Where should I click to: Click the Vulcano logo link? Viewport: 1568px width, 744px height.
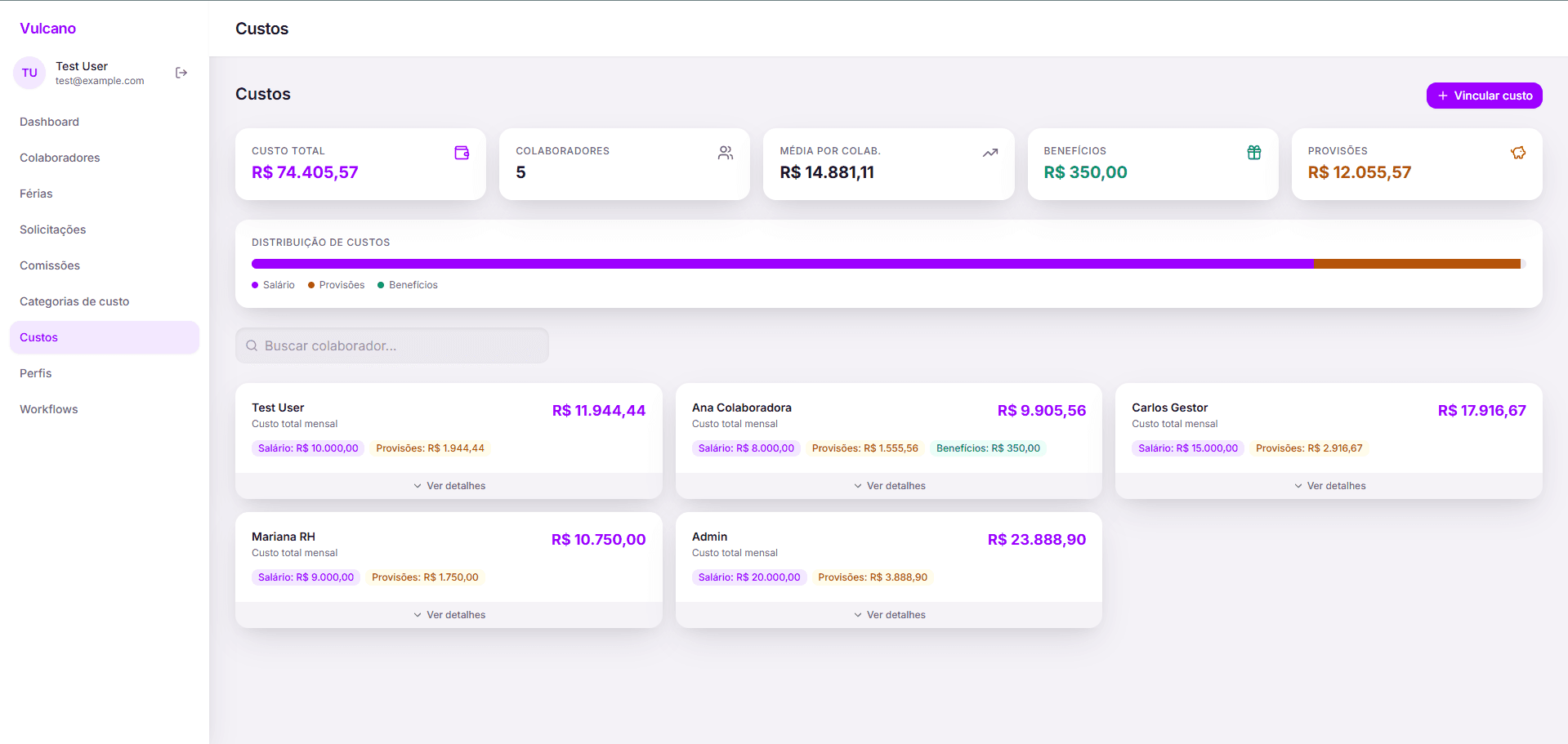[x=47, y=29]
